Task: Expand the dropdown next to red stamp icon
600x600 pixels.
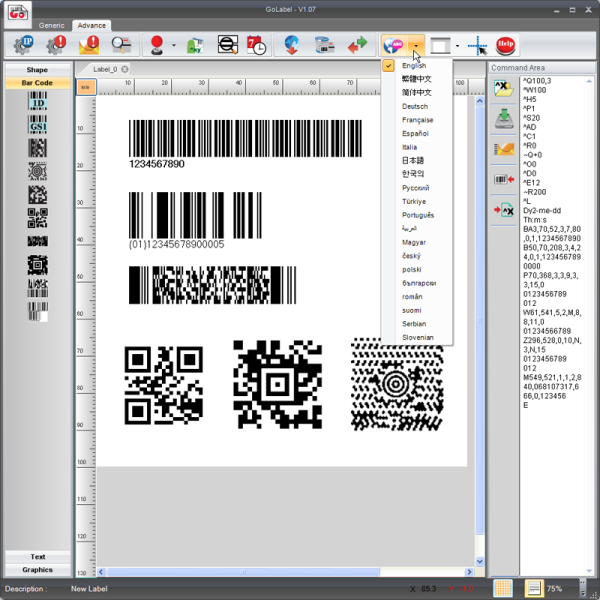Action: click(174, 46)
